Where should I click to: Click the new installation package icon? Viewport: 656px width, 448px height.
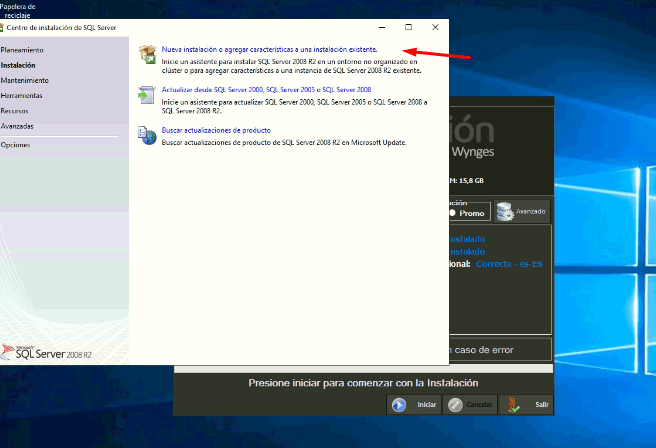pos(147,52)
